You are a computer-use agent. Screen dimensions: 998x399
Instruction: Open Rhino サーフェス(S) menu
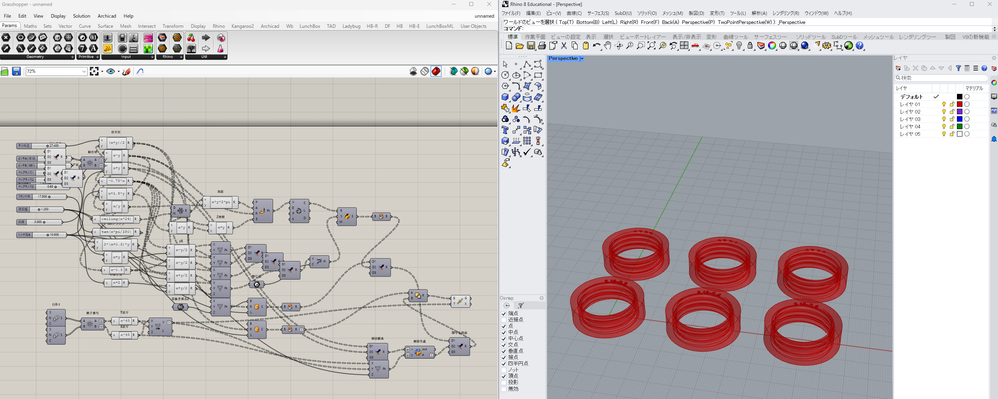click(x=598, y=13)
